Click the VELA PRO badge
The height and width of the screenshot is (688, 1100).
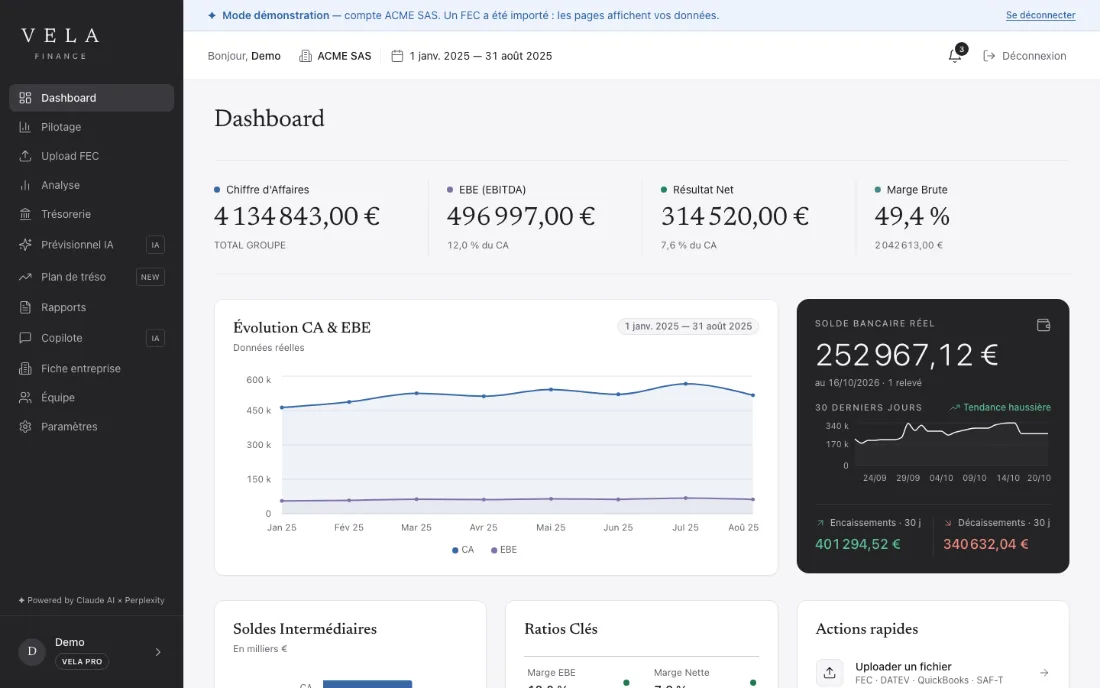[82, 661]
